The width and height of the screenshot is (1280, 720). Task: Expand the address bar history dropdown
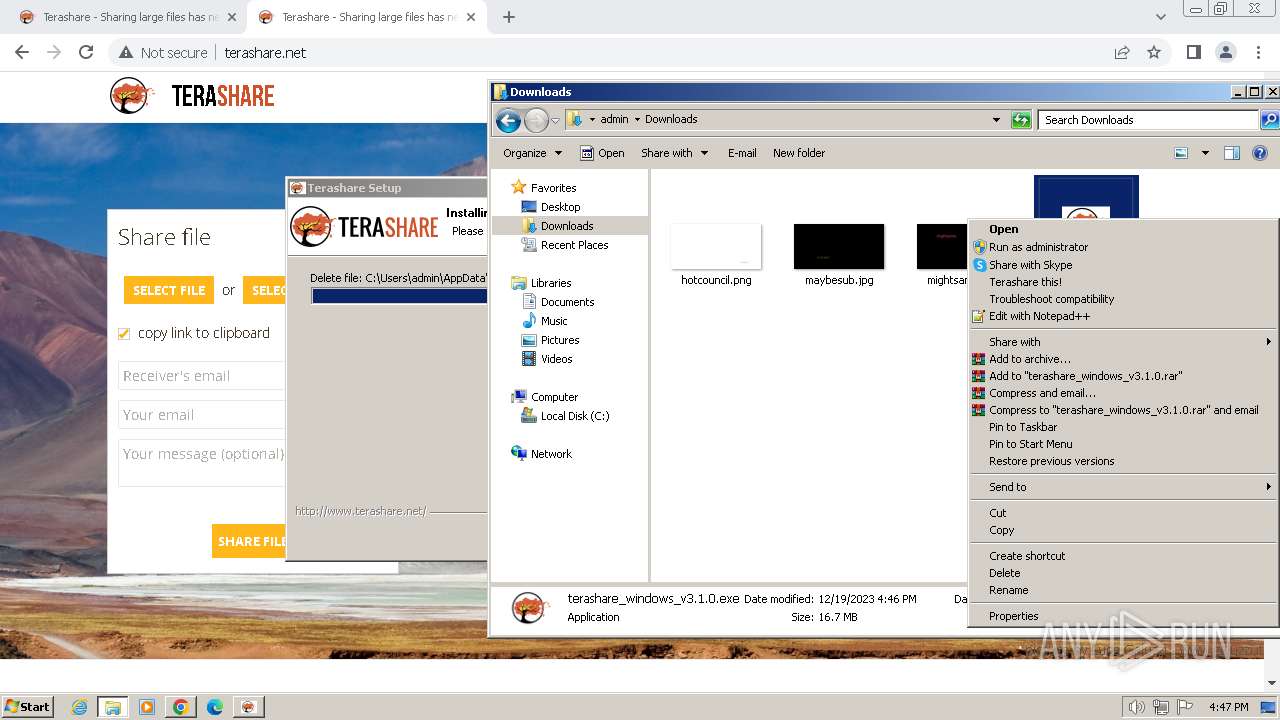996,120
